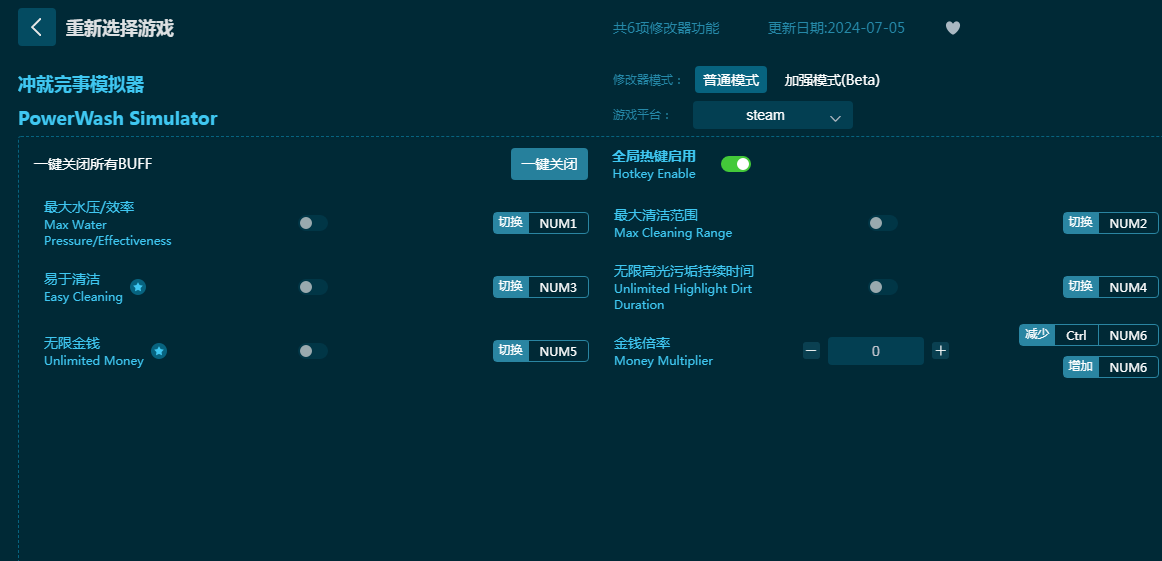The image size is (1162, 561).
Task: Click the heart favorite icon
Action: pos(952,28)
